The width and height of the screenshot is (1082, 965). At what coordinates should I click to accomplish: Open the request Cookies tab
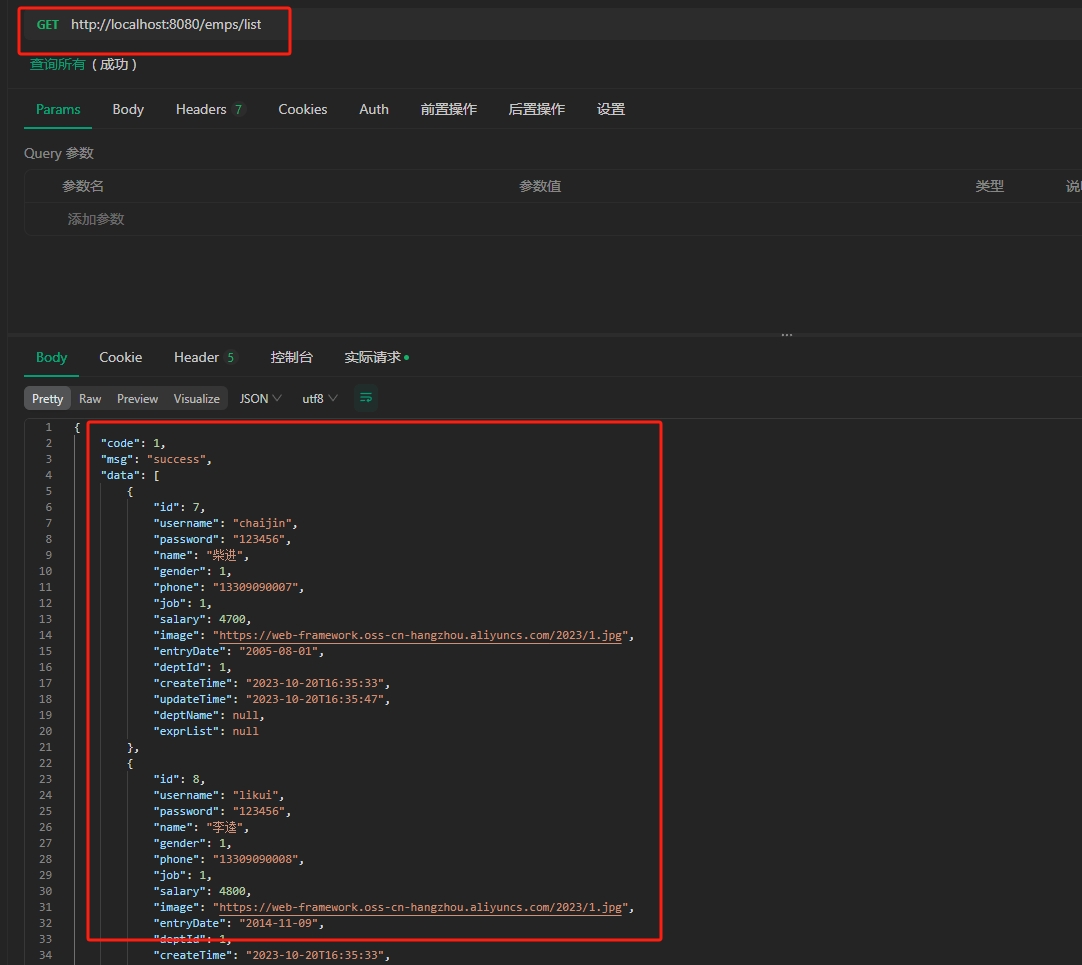click(x=302, y=110)
